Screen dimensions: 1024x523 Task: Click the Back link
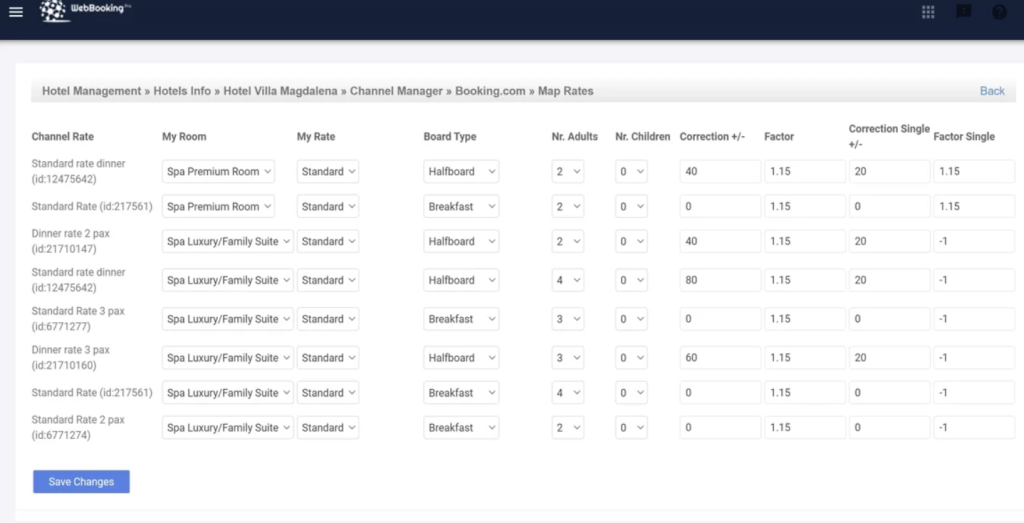[992, 91]
